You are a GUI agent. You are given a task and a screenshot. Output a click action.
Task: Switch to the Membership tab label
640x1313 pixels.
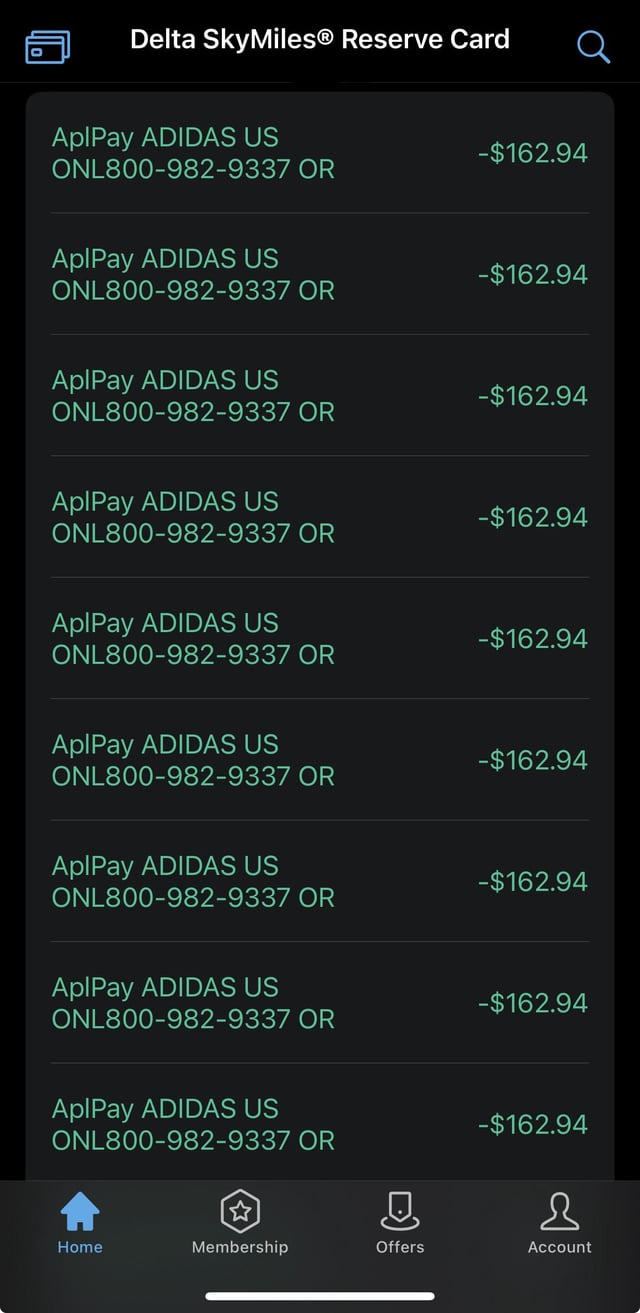(240, 1247)
